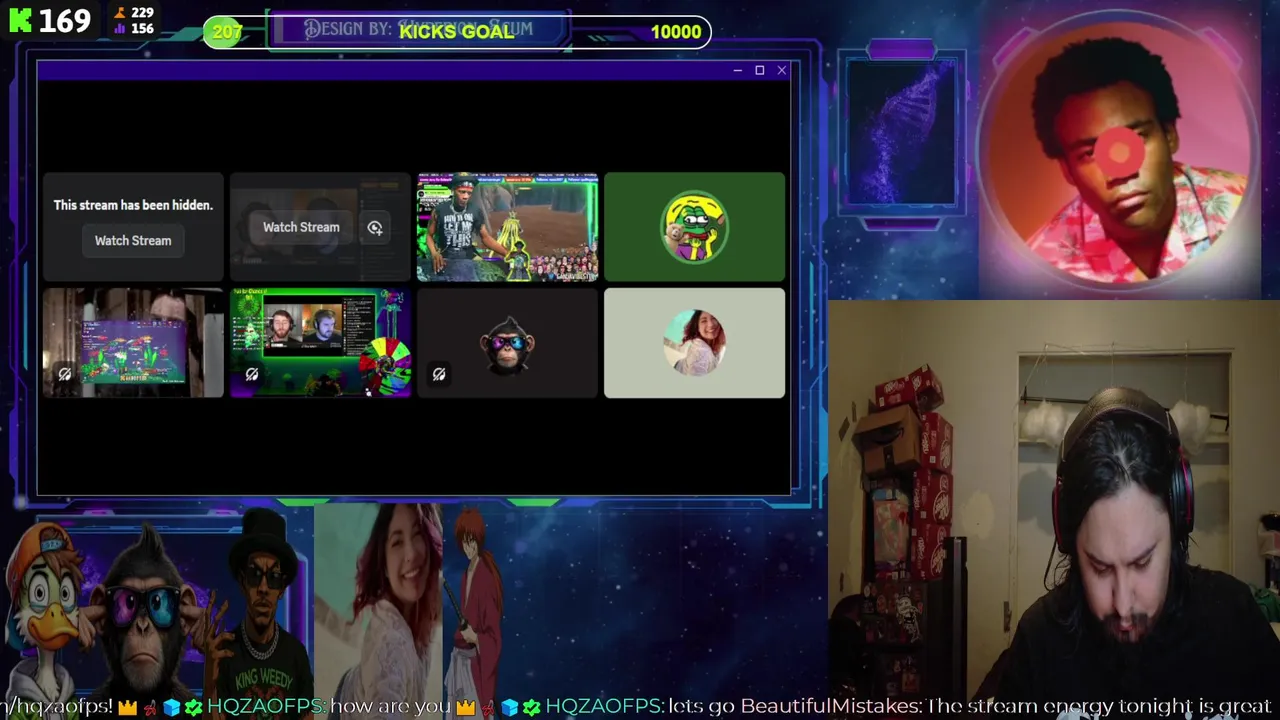Screen dimensions: 1280x720
Task: Click the purple DNA helix panel
Action: pos(901,132)
